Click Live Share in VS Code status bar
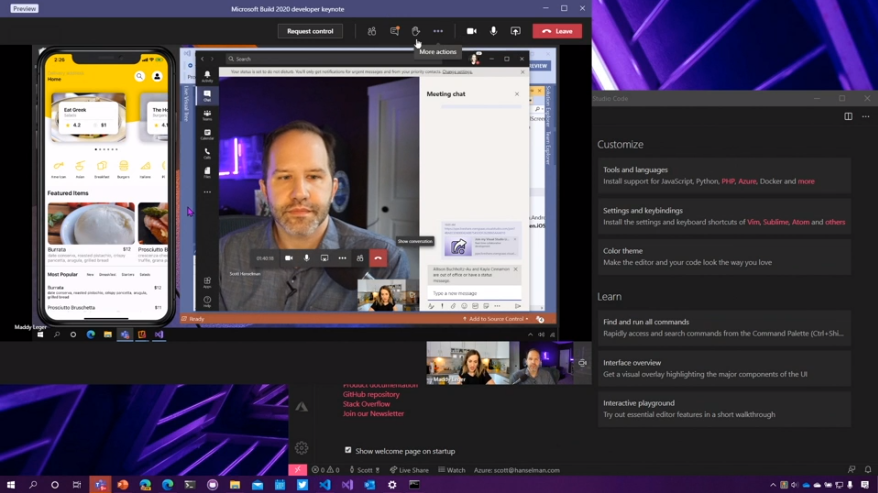The height and width of the screenshot is (493, 878). [409, 470]
